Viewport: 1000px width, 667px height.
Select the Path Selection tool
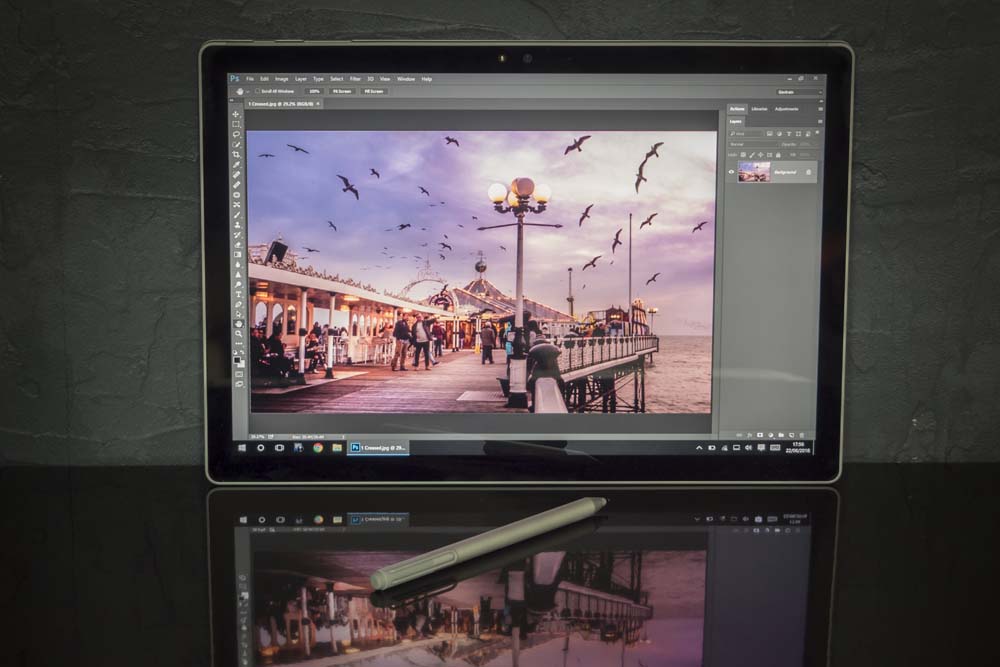pyautogui.click(x=238, y=314)
